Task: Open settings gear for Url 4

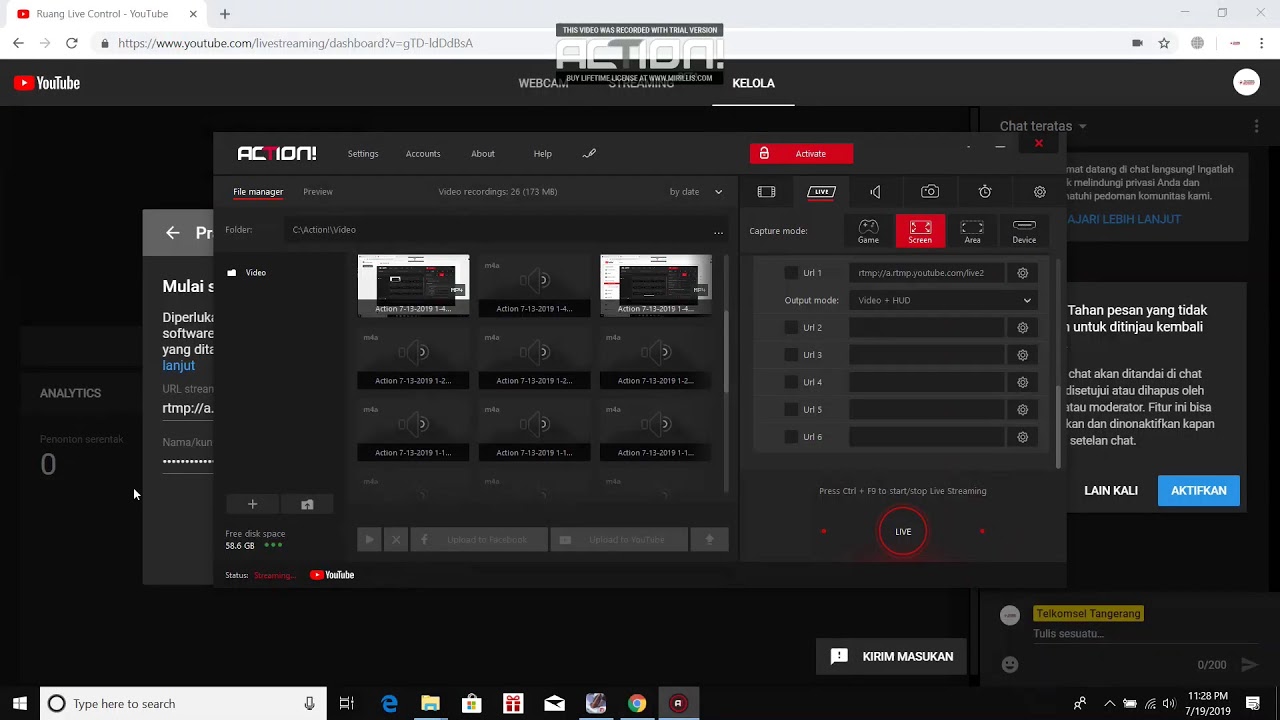Action: click(1022, 382)
